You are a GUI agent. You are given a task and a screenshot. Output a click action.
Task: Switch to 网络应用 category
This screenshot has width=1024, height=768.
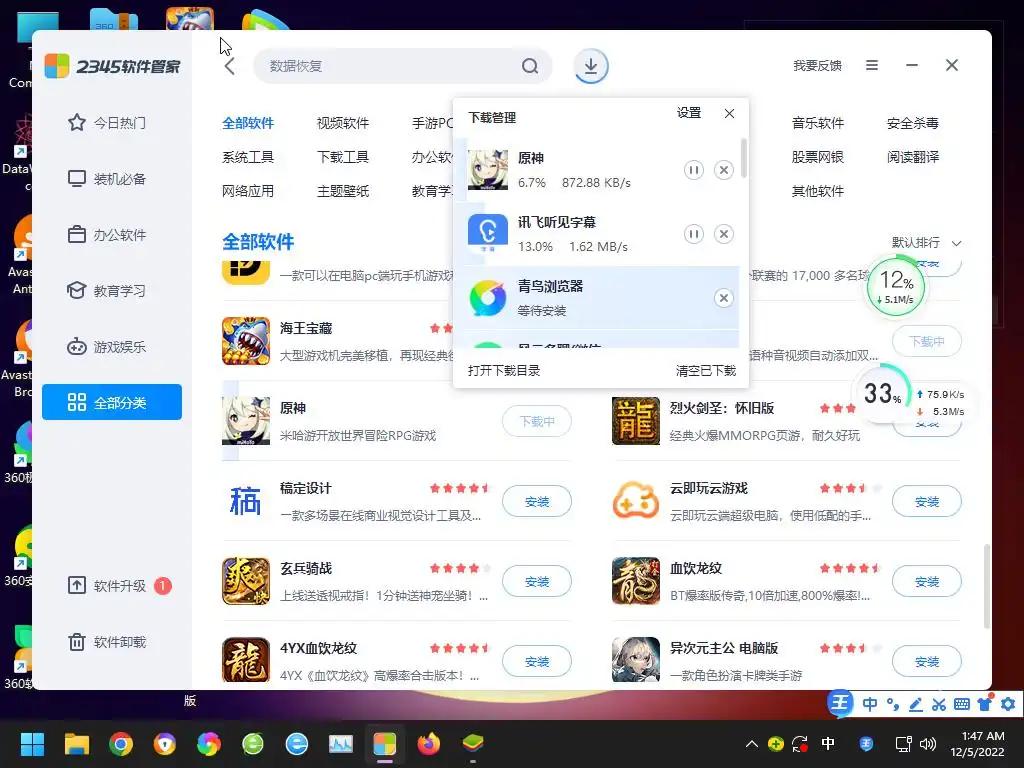[x=248, y=191]
